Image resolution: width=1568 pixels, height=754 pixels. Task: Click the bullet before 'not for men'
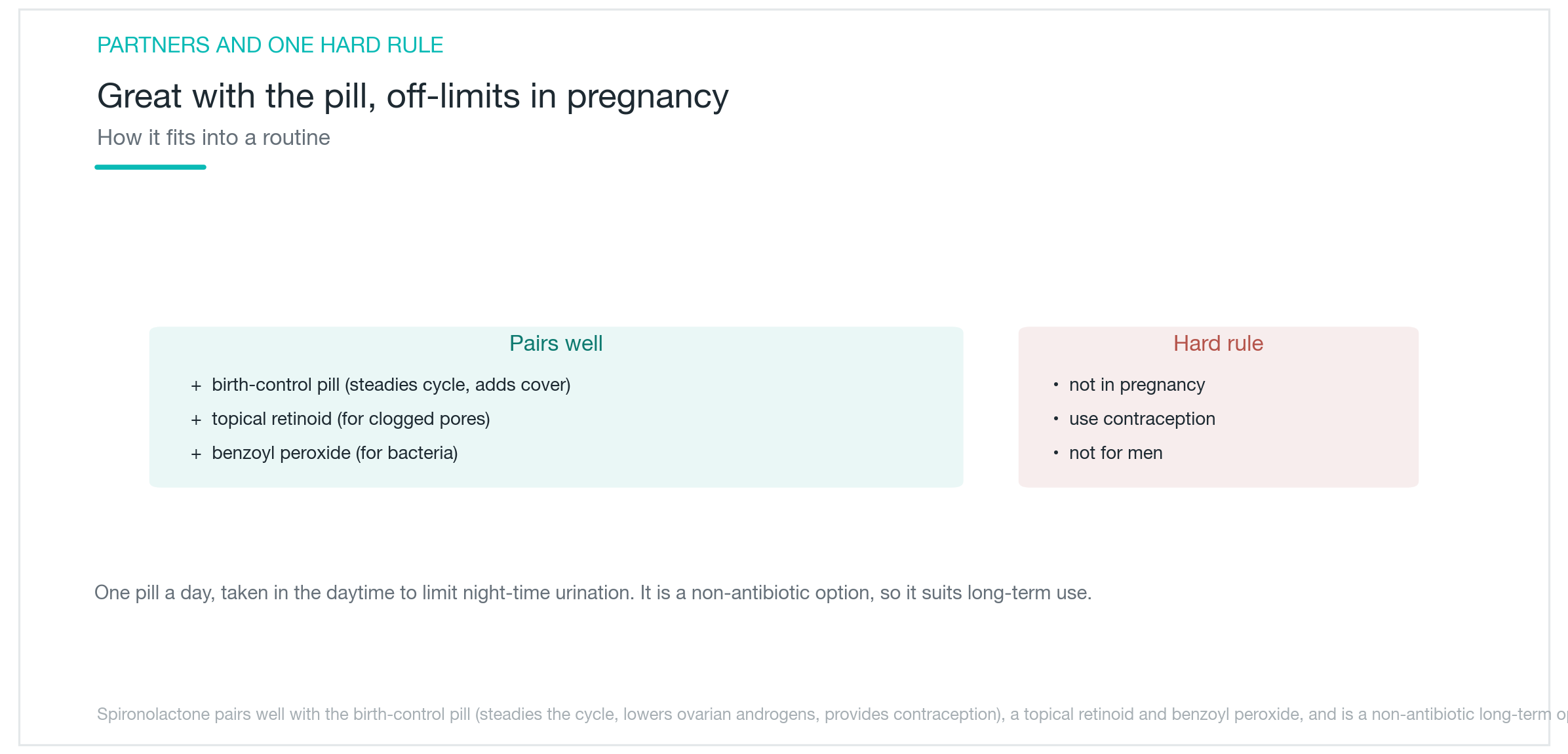tap(1056, 453)
